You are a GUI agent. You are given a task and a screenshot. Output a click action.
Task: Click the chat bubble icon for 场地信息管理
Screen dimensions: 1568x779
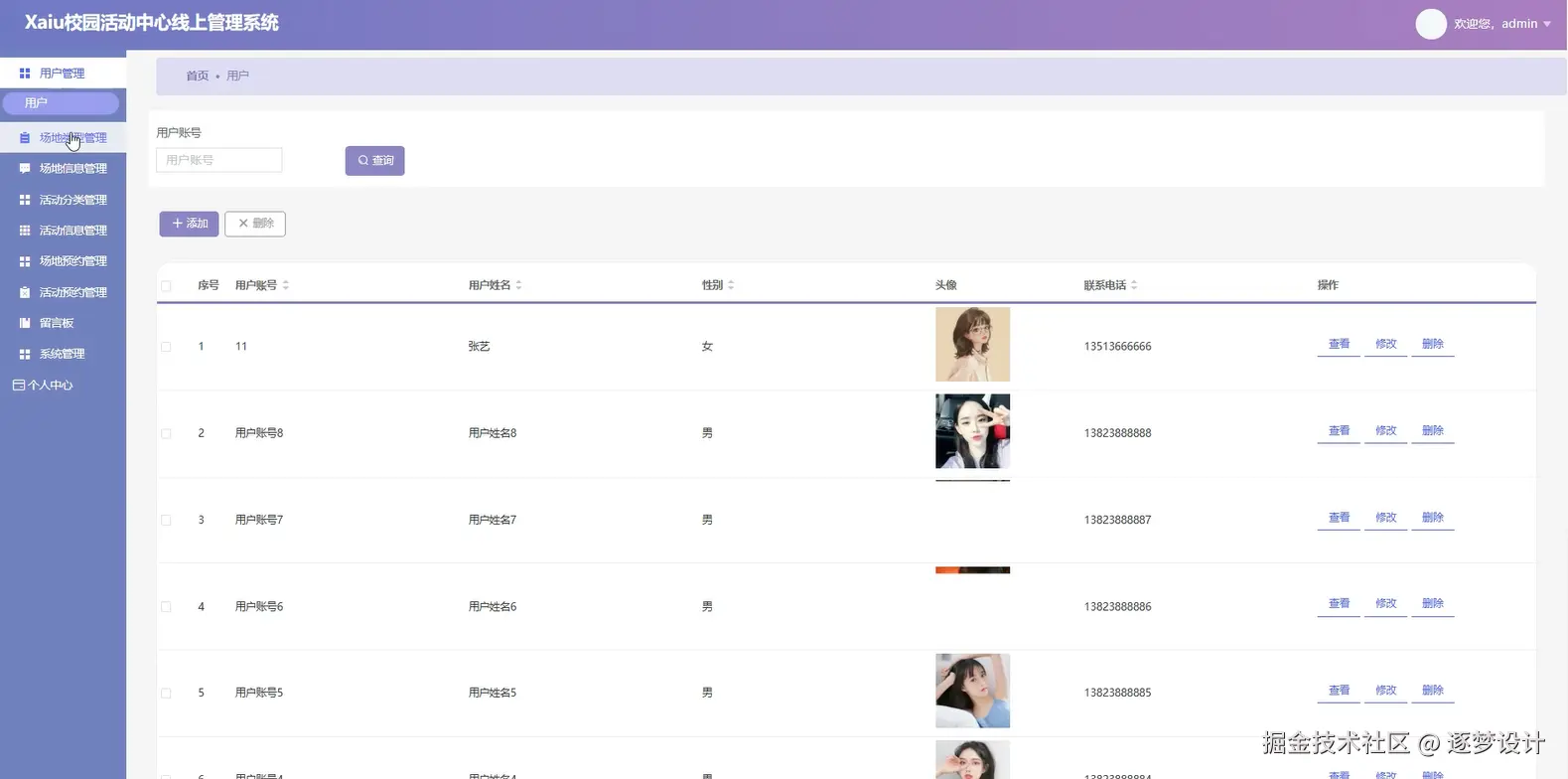point(25,169)
